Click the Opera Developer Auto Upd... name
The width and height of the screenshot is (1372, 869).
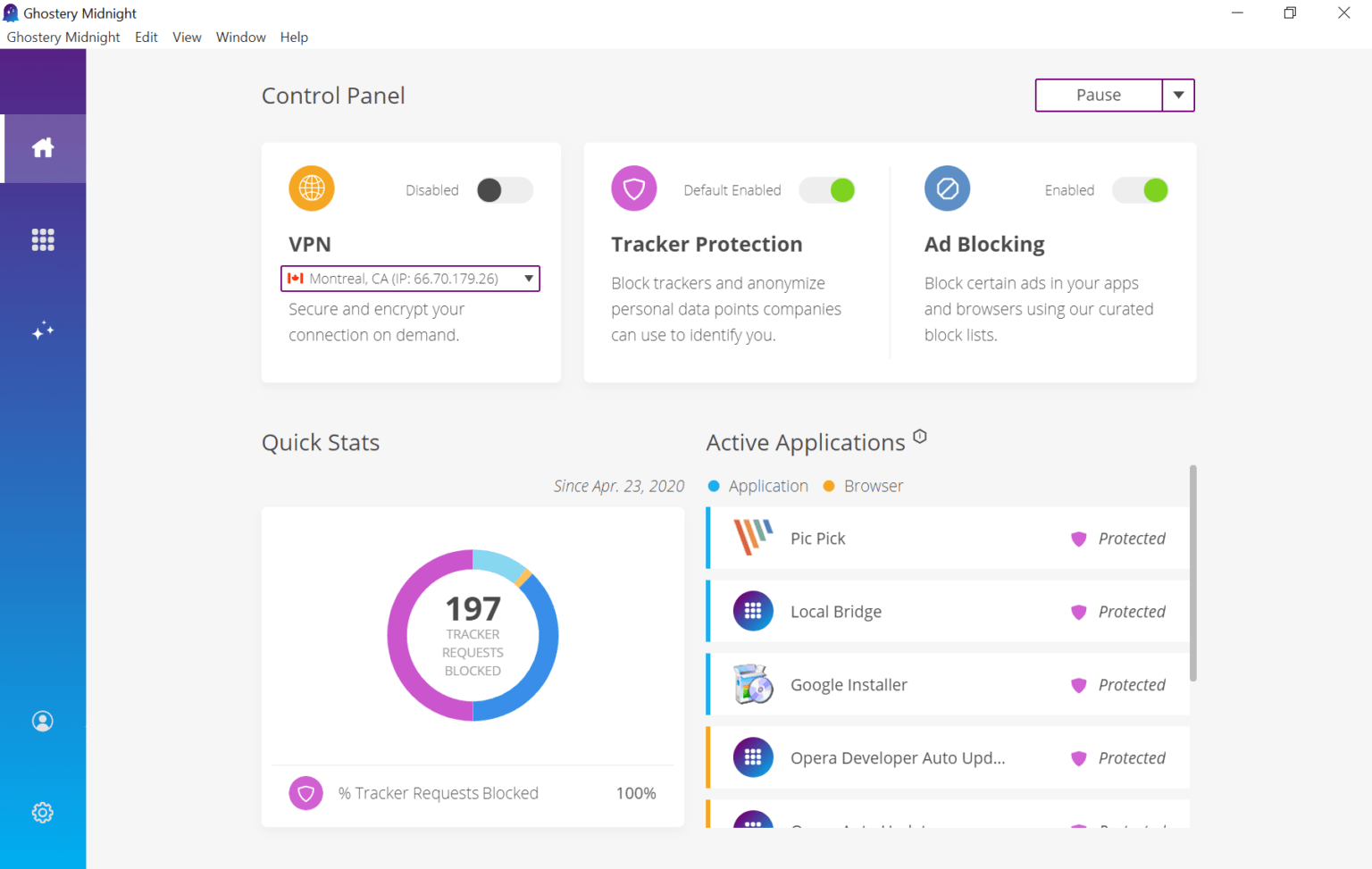898,758
